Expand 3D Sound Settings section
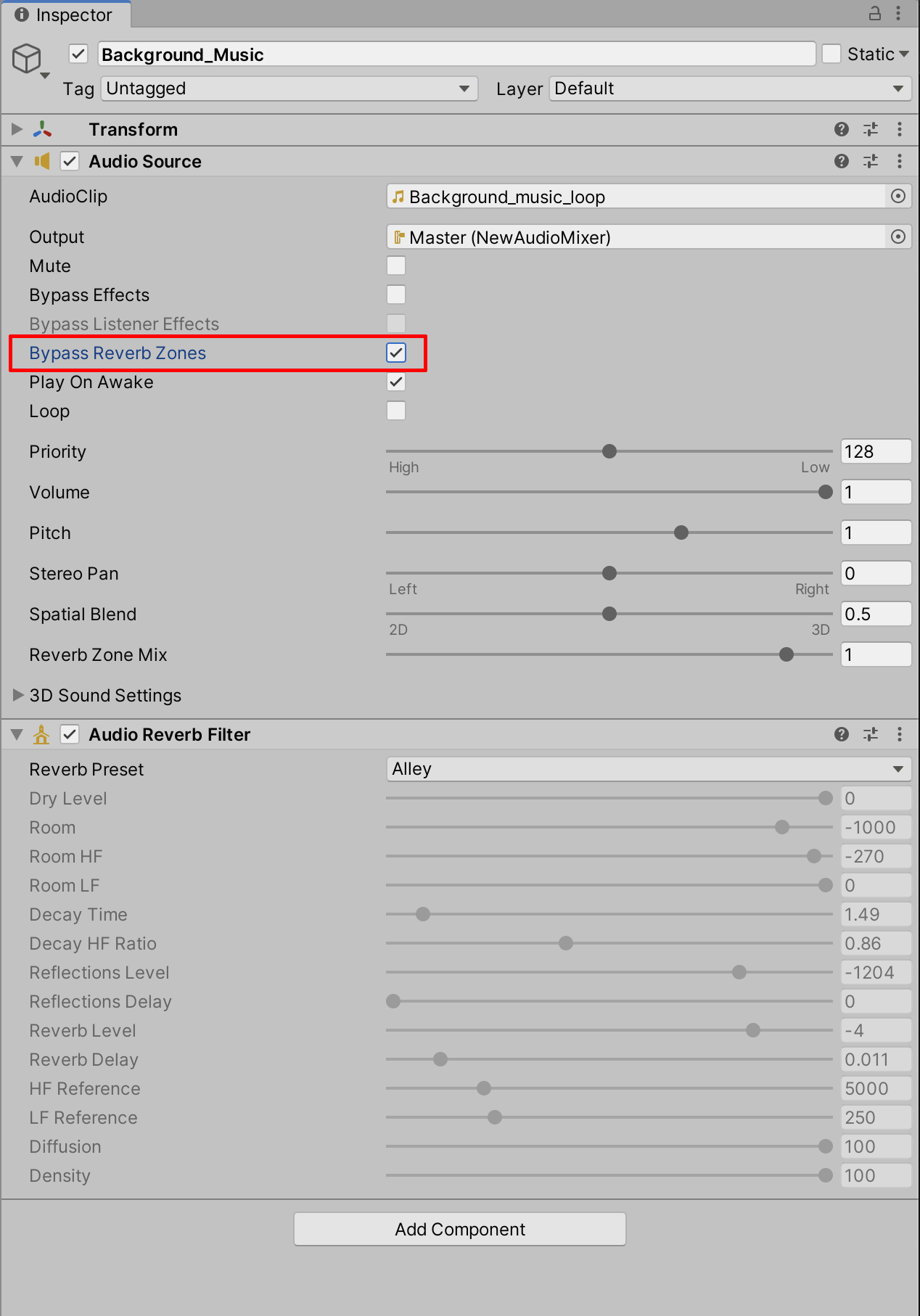 pyautogui.click(x=18, y=695)
